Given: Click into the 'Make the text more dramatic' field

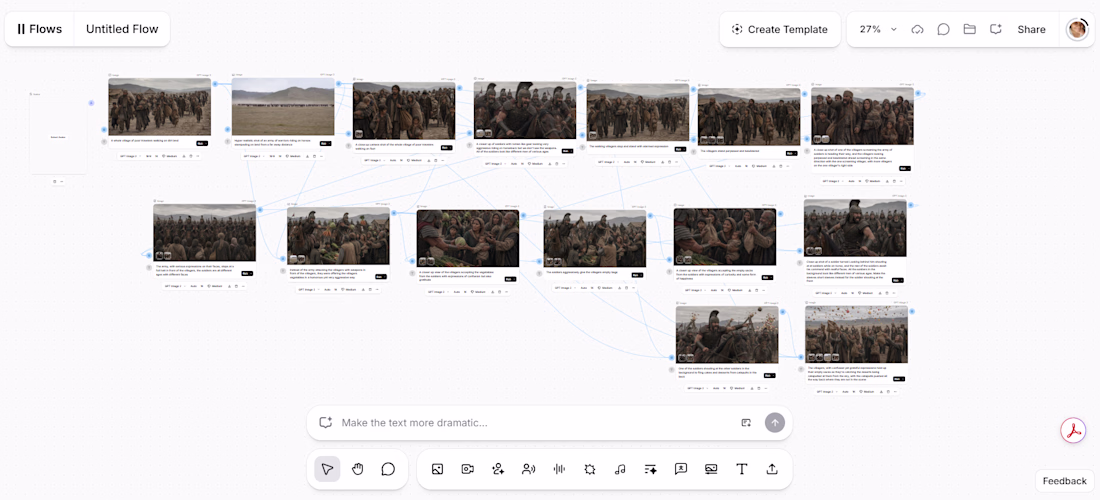Looking at the screenshot, I should pyautogui.click(x=537, y=423).
